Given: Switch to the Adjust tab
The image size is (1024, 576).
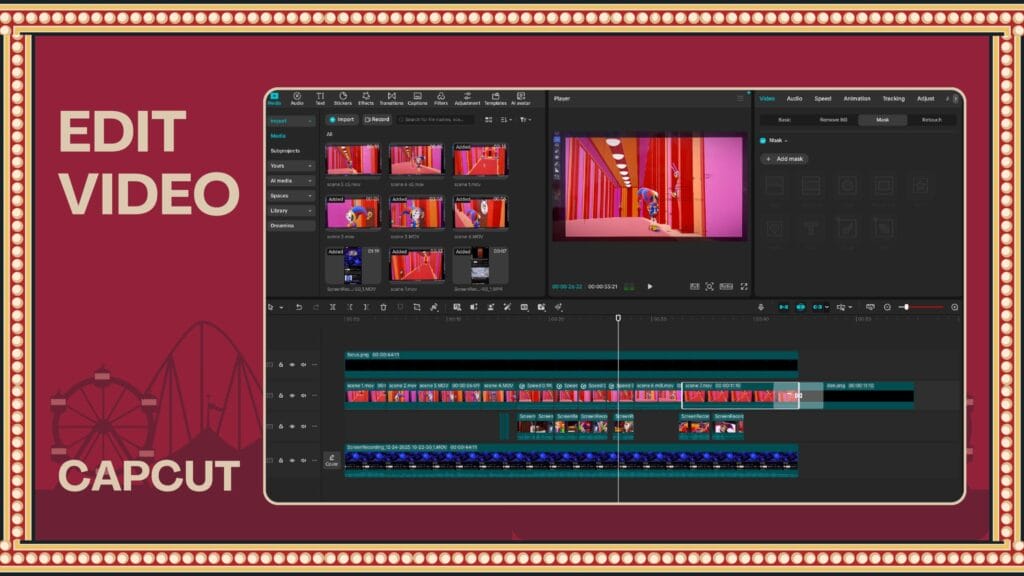Looking at the screenshot, I should (x=926, y=99).
